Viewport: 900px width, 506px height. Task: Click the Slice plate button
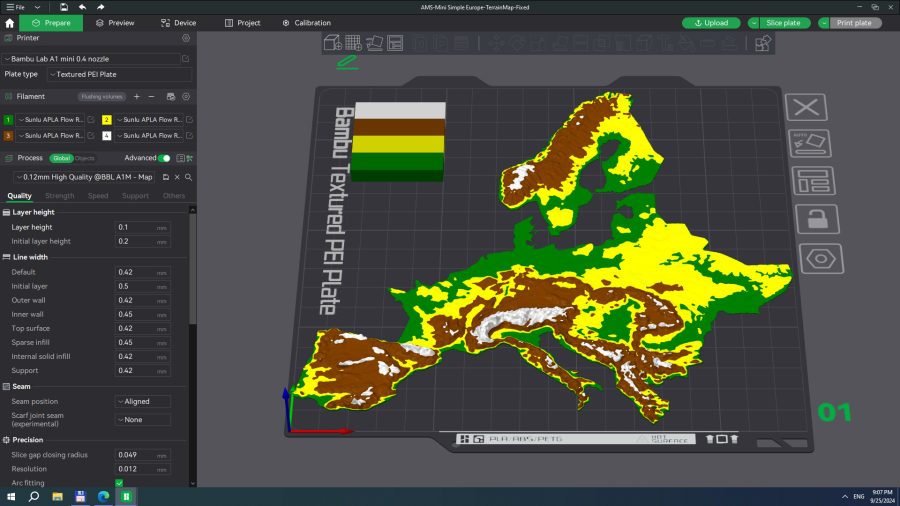[783, 23]
